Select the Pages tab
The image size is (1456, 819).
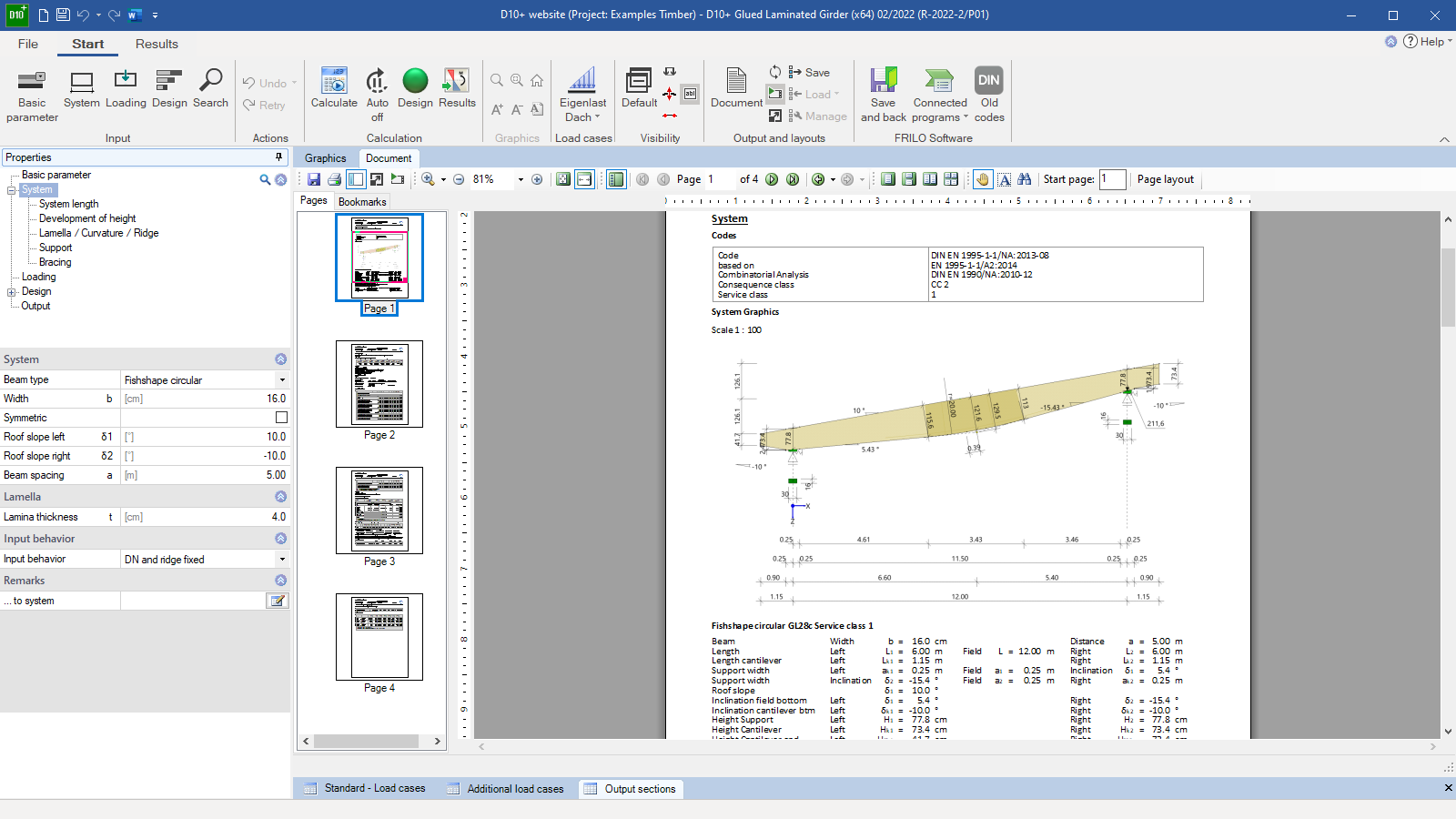[314, 200]
